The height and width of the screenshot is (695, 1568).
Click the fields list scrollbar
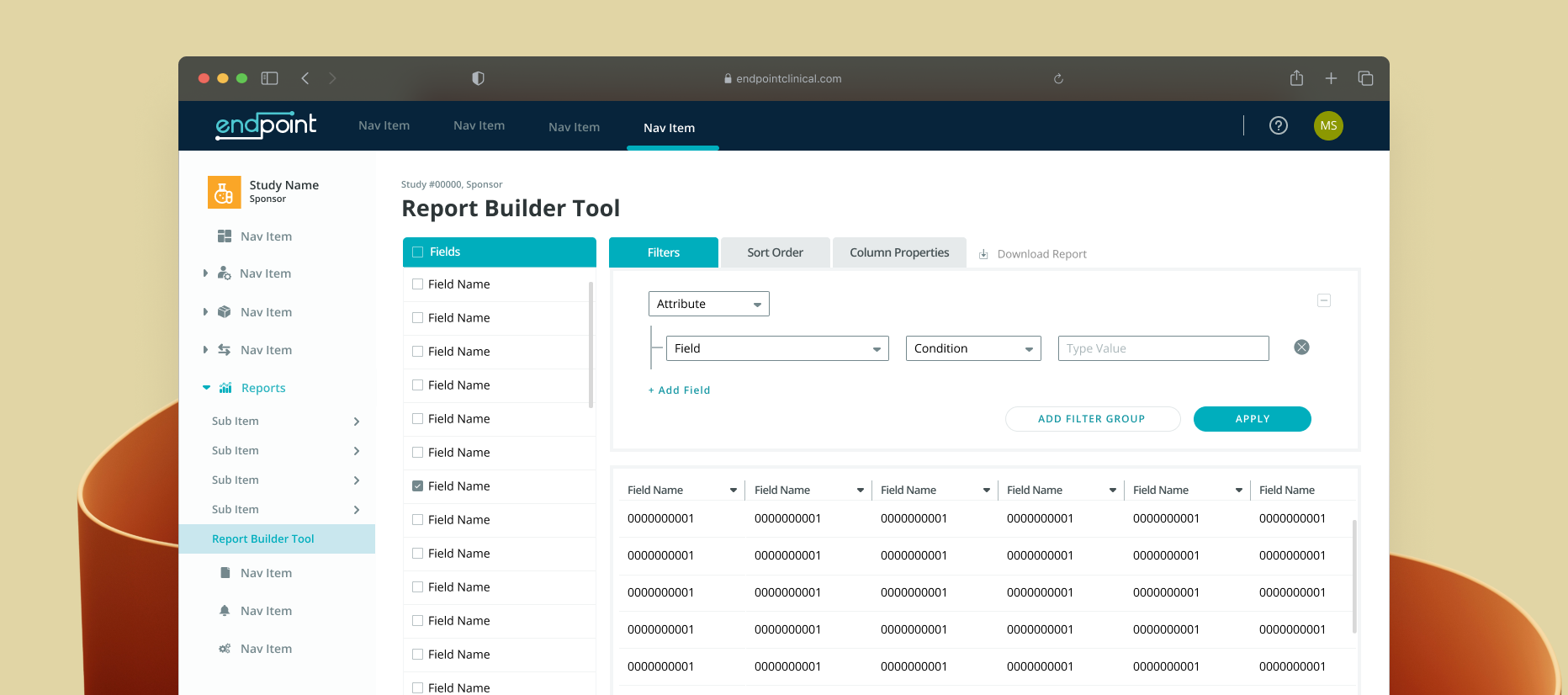tap(591, 345)
